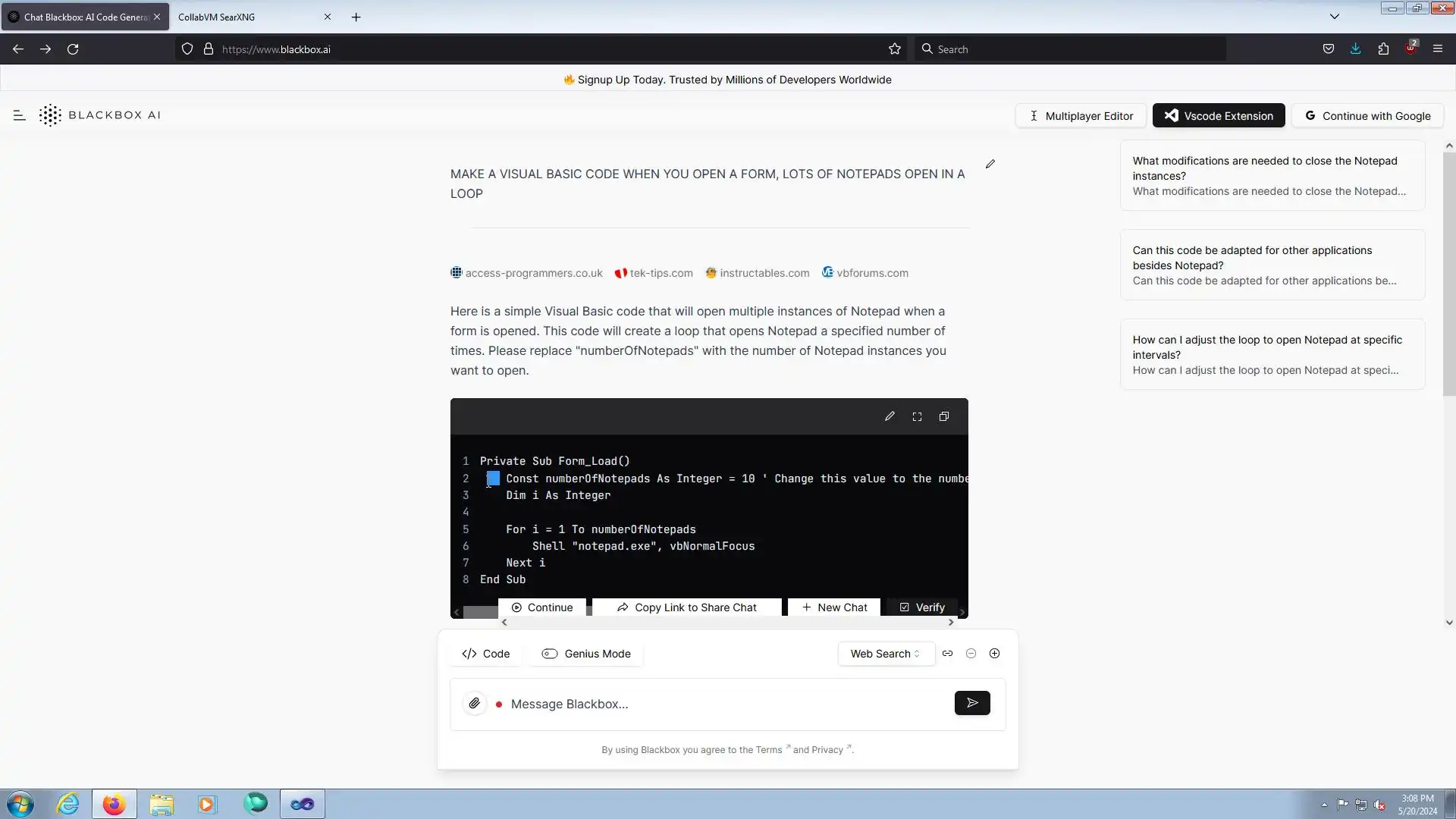Viewport: 1456px width, 819px height.
Task: Click Copy Link to Share Chat
Action: (686, 607)
